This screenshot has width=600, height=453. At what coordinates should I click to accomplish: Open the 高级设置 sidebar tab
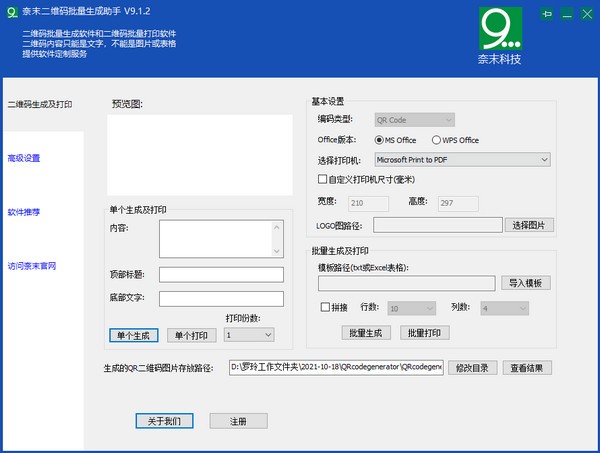(24, 158)
